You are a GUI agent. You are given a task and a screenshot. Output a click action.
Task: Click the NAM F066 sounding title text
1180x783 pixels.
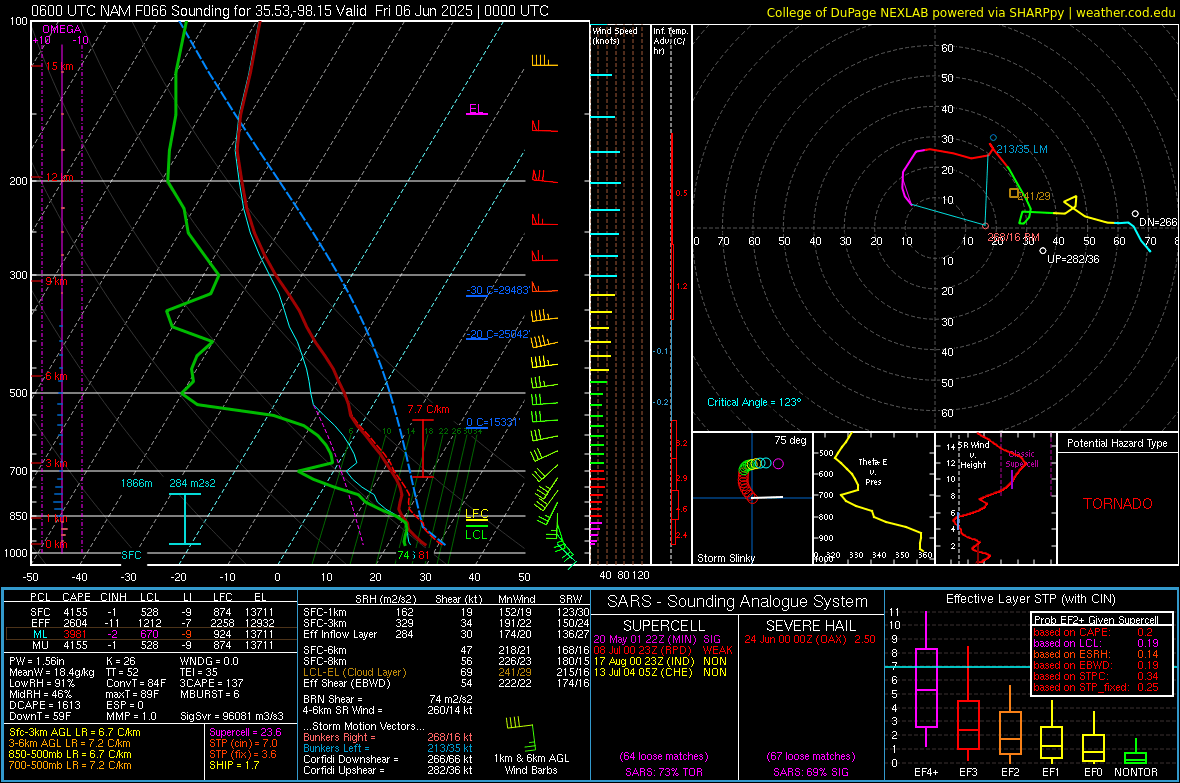click(290, 11)
